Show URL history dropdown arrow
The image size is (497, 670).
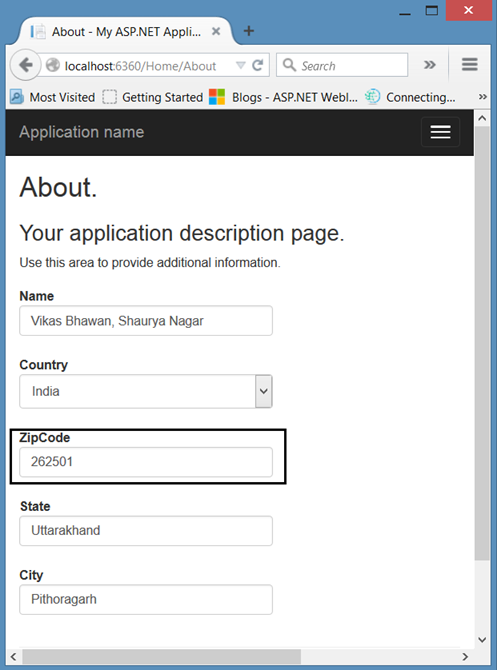point(241,65)
